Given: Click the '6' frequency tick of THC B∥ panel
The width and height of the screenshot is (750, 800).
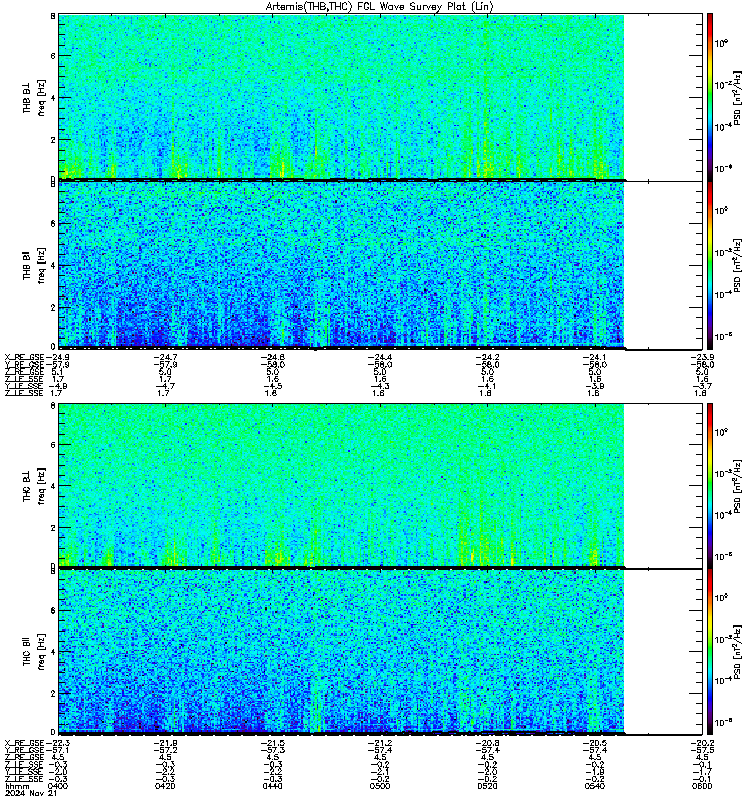Looking at the screenshot, I should tap(53, 610).
